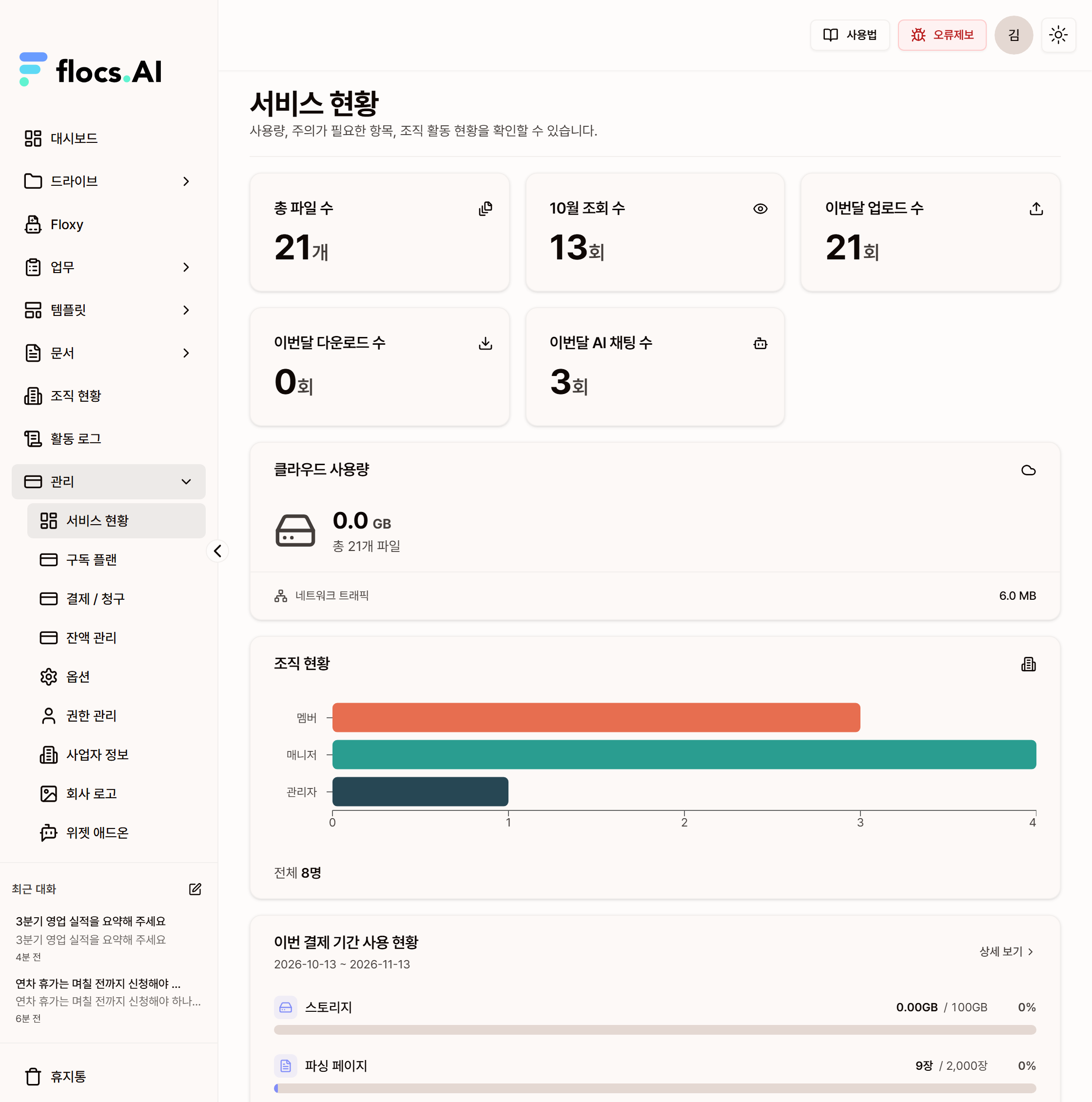The image size is (1092, 1102).
Task: Click the copy files icon on 총 파일 수
Action: point(485,209)
